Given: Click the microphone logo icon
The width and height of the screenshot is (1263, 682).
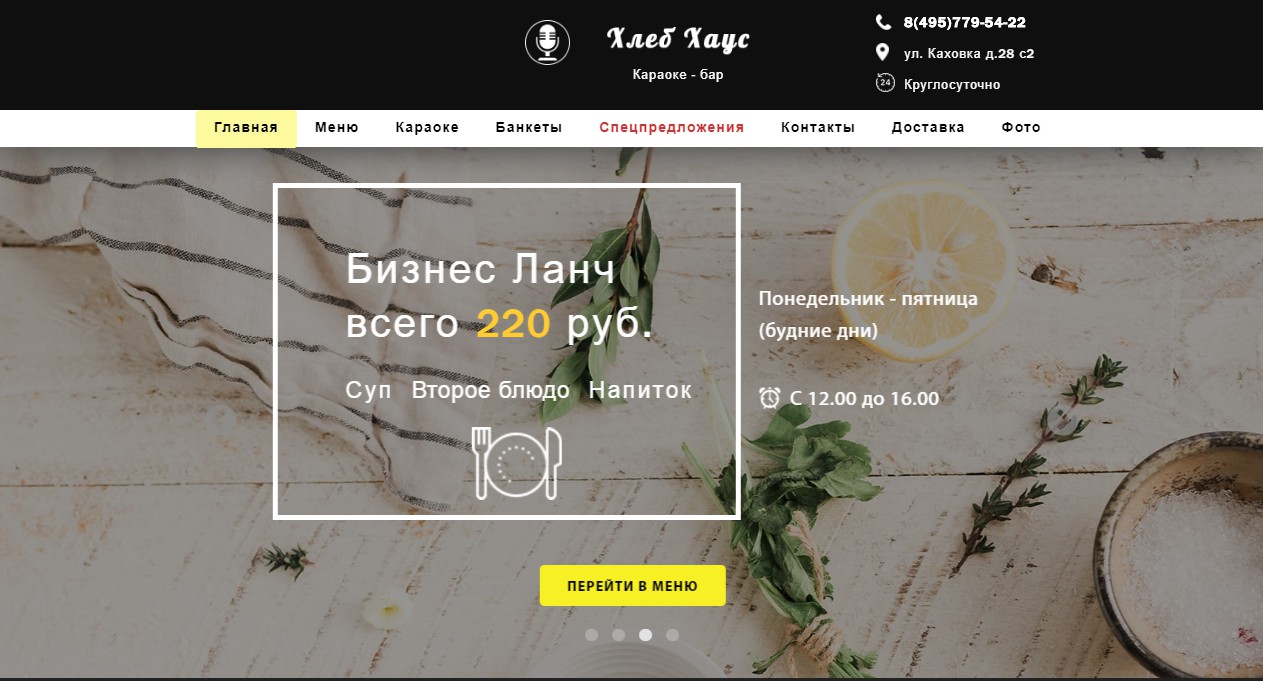Looking at the screenshot, I should point(547,43).
